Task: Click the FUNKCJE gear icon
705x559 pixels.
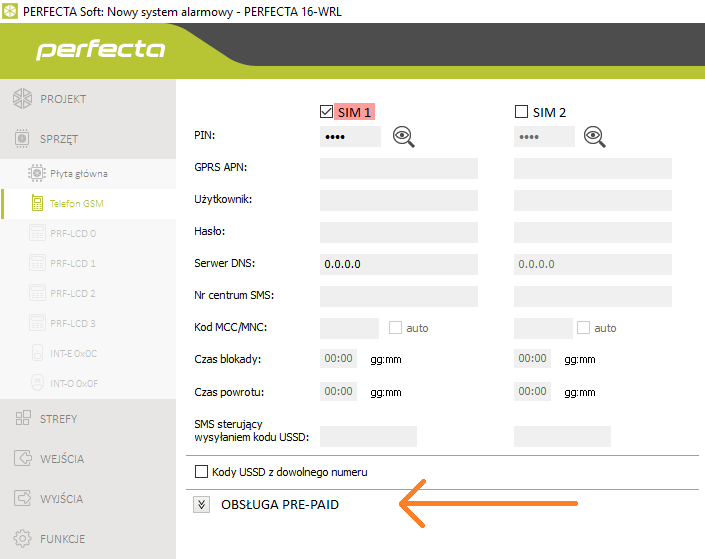Action: (x=22, y=538)
